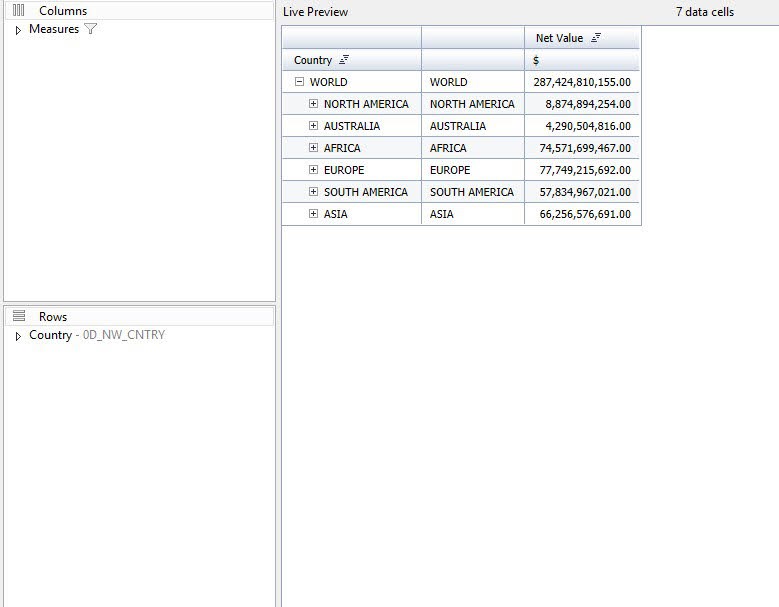Expand the EUROPE hierarchy node
Viewport: 779px width, 607px height.
pos(313,170)
